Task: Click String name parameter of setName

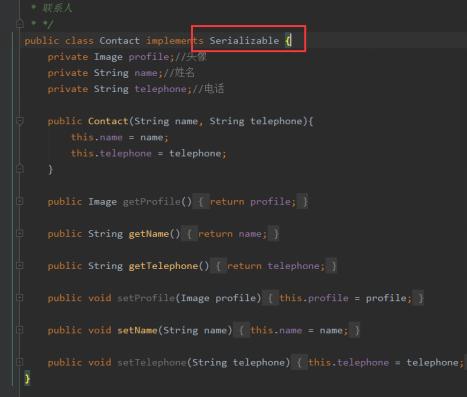Action: coord(195,330)
